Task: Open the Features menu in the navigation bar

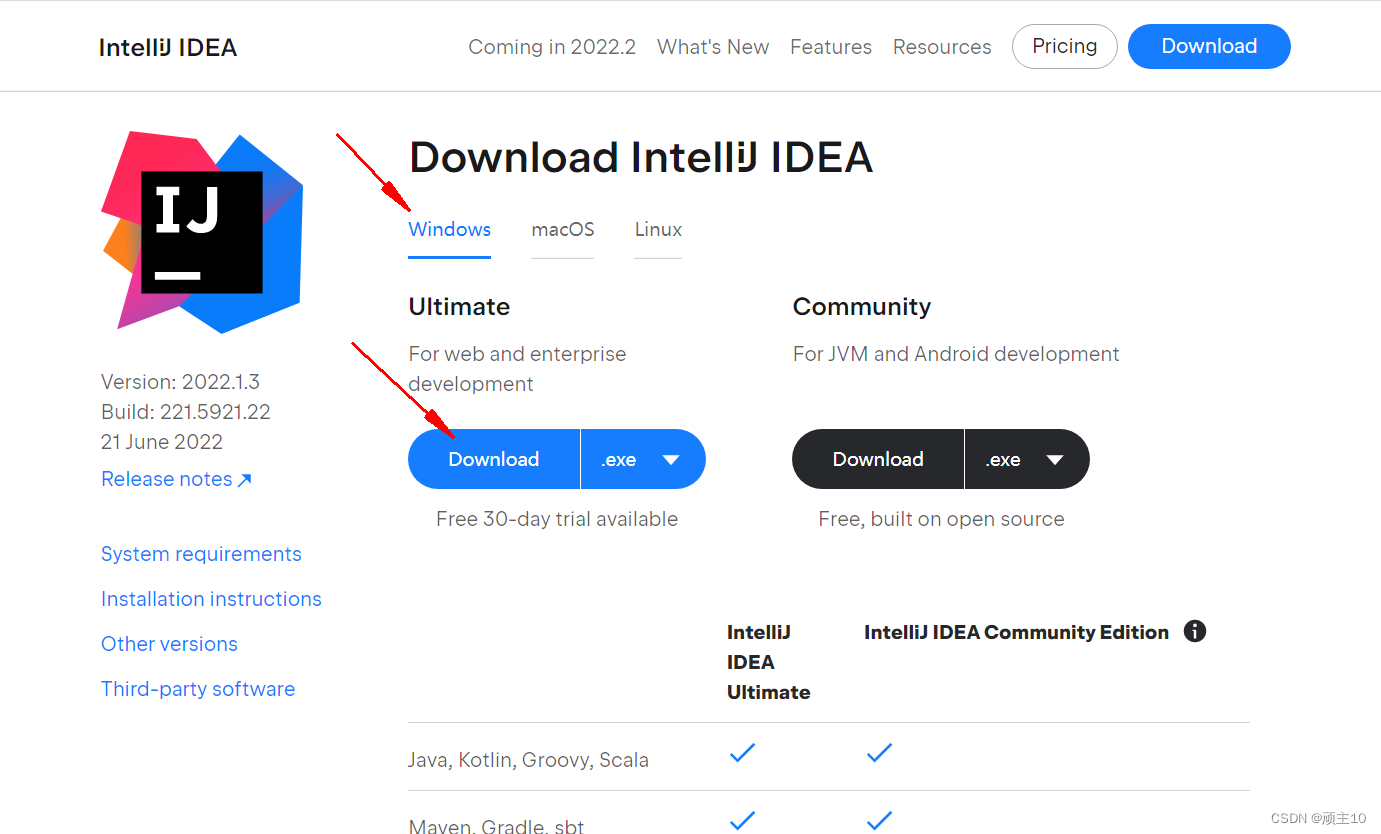Action: [831, 46]
